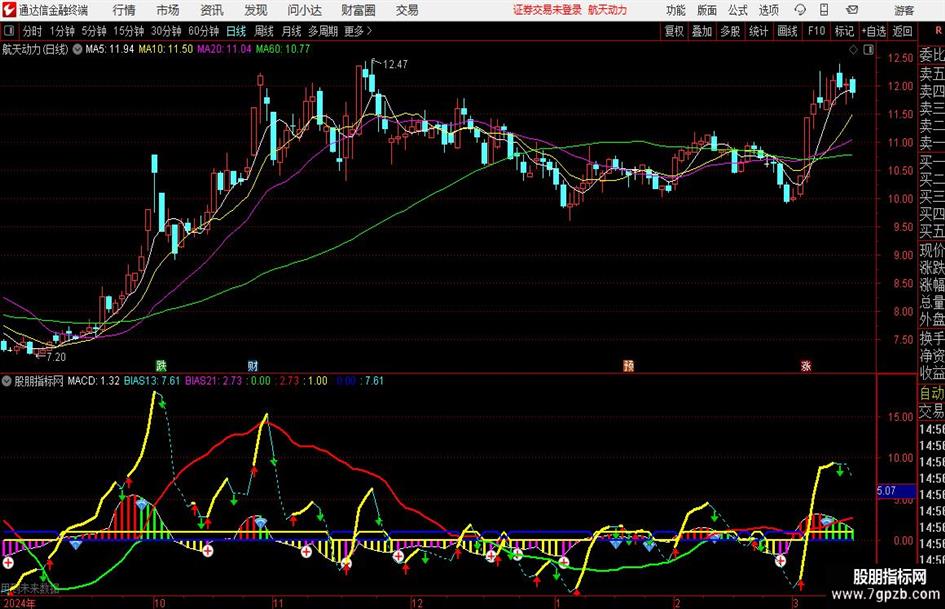Click the 证券交易未登录 login link
The image size is (945, 609).
tap(547, 10)
